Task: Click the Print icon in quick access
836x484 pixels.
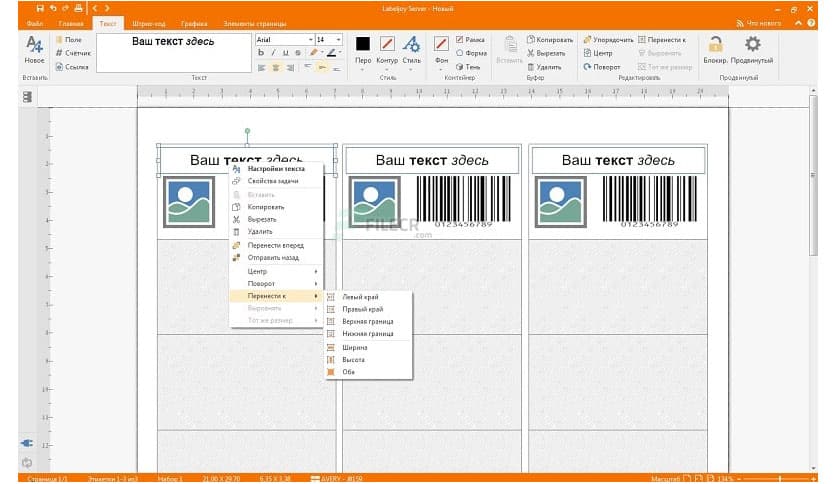Action: (77, 7)
